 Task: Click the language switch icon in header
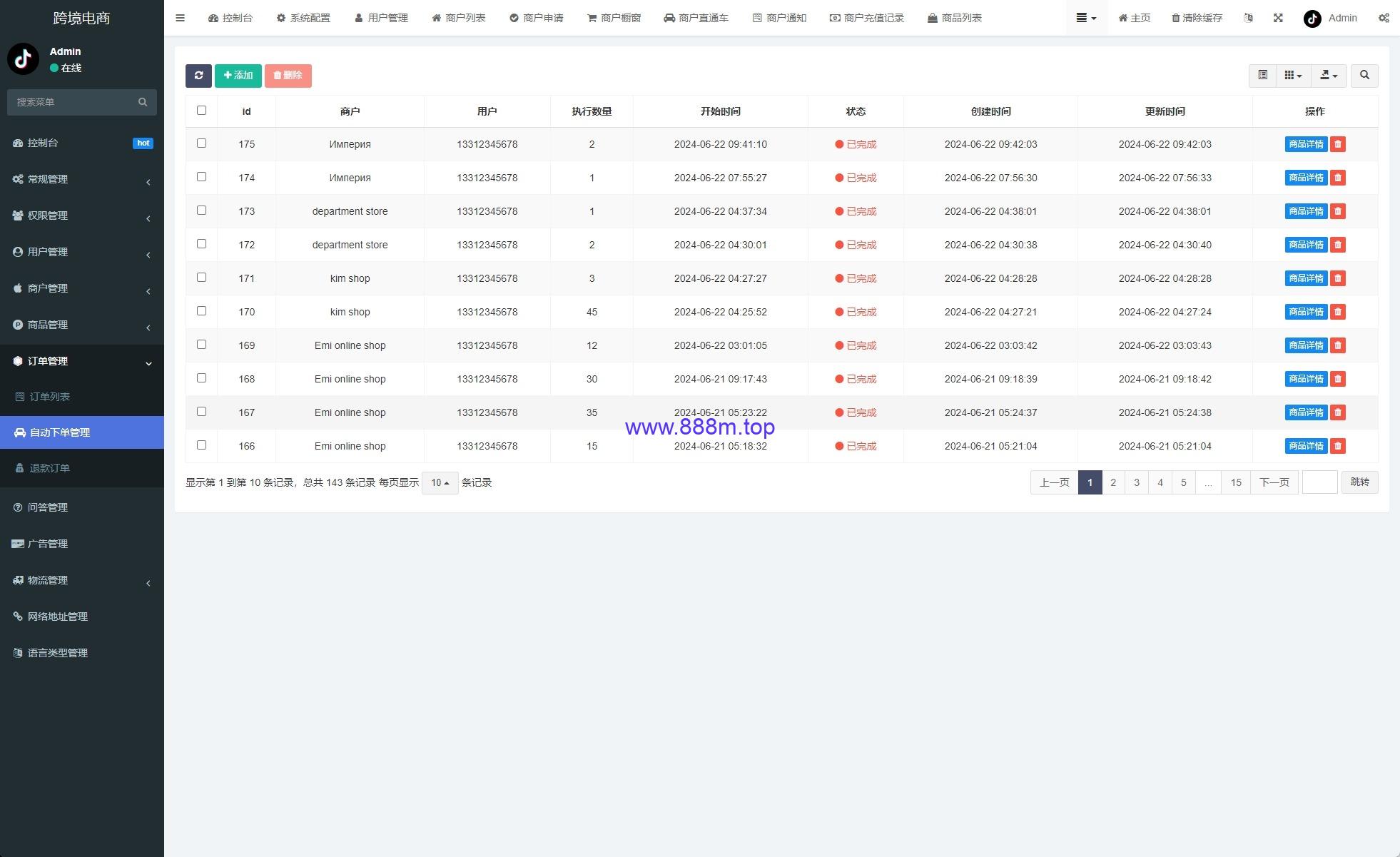pos(1248,18)
